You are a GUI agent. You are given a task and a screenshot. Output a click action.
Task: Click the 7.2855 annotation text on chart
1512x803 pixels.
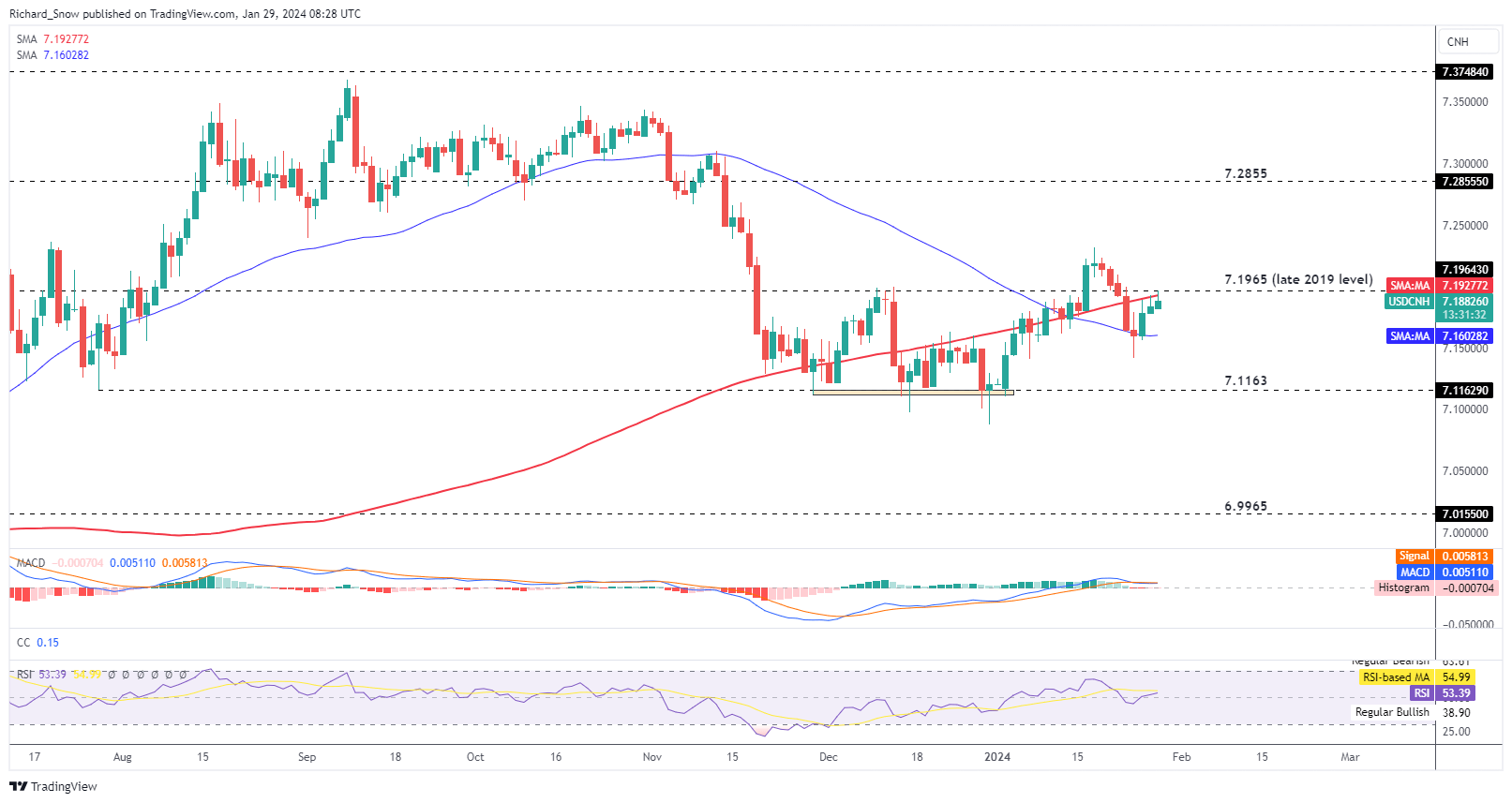(1246, 173)
